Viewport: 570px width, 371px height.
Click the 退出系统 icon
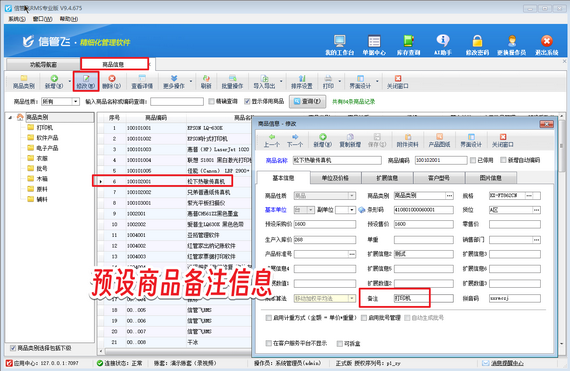546,45
